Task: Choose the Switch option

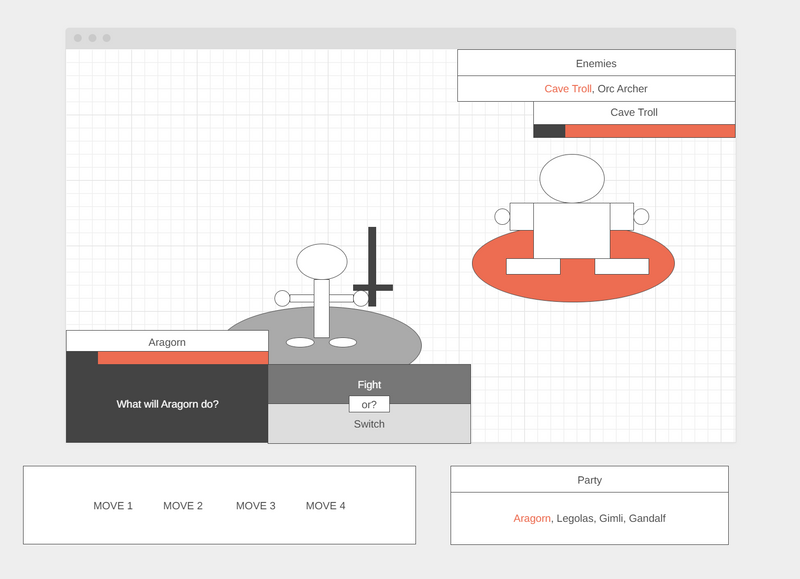Action: tap(369, 425)
